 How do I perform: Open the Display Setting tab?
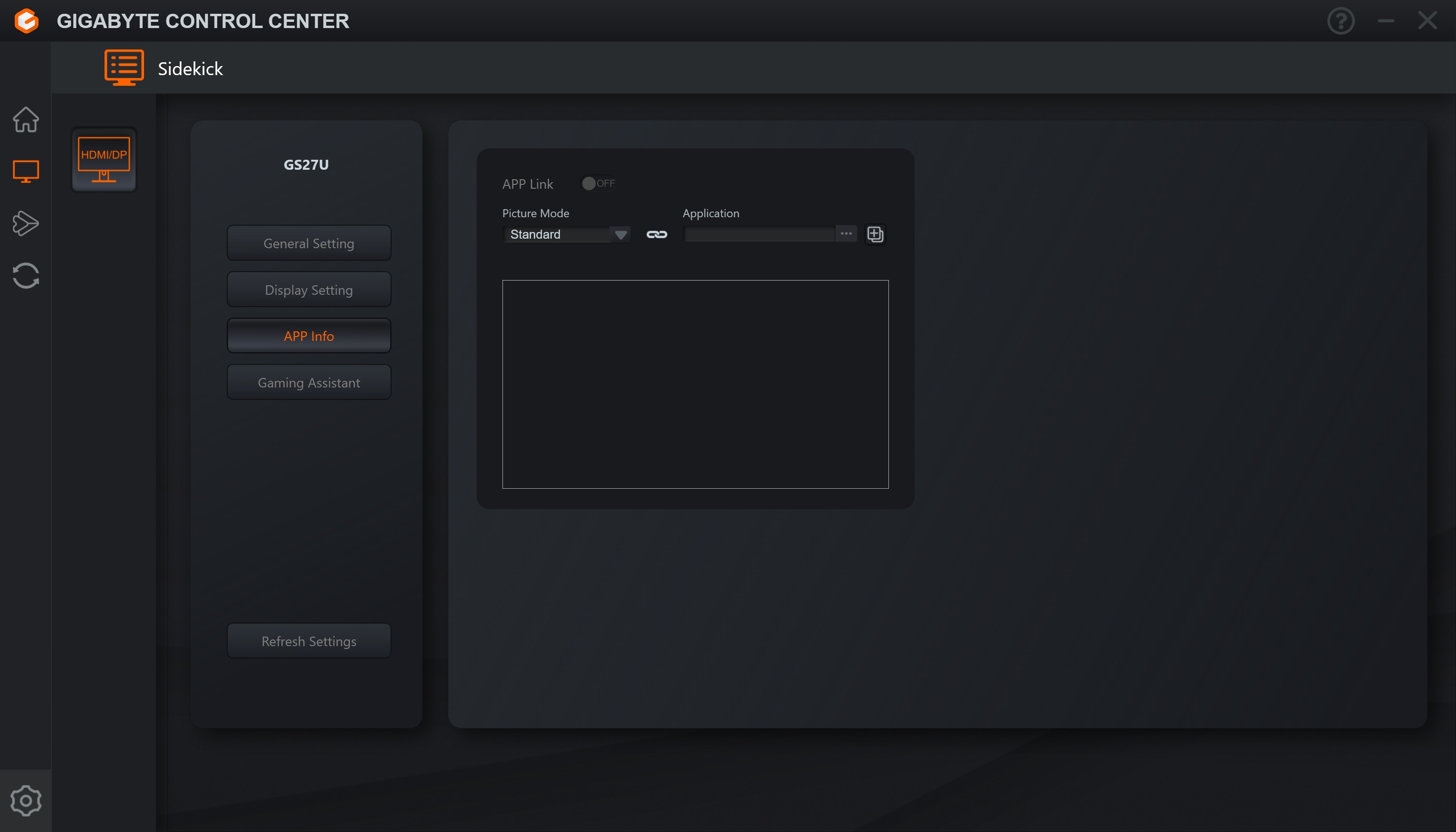pos(309,290)
